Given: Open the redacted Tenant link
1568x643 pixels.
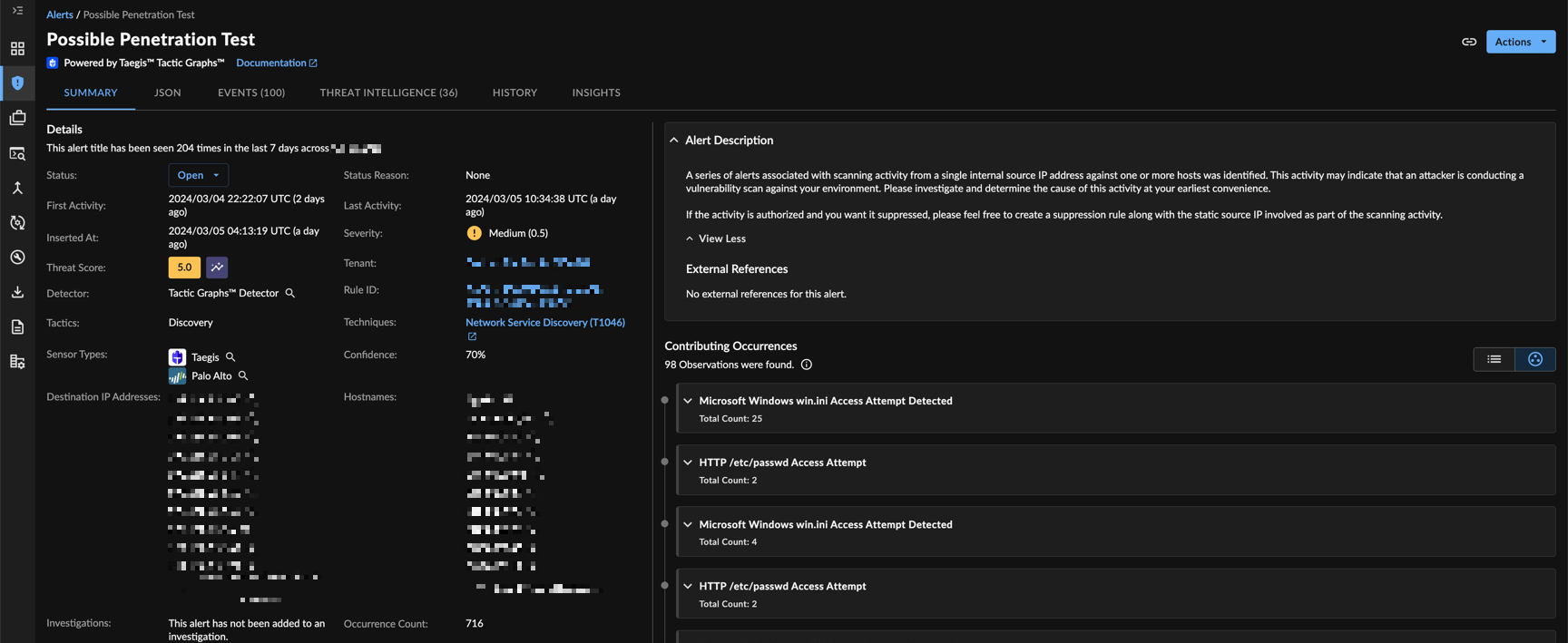Looking at the screenshot, I should click(x=528, y=262).
